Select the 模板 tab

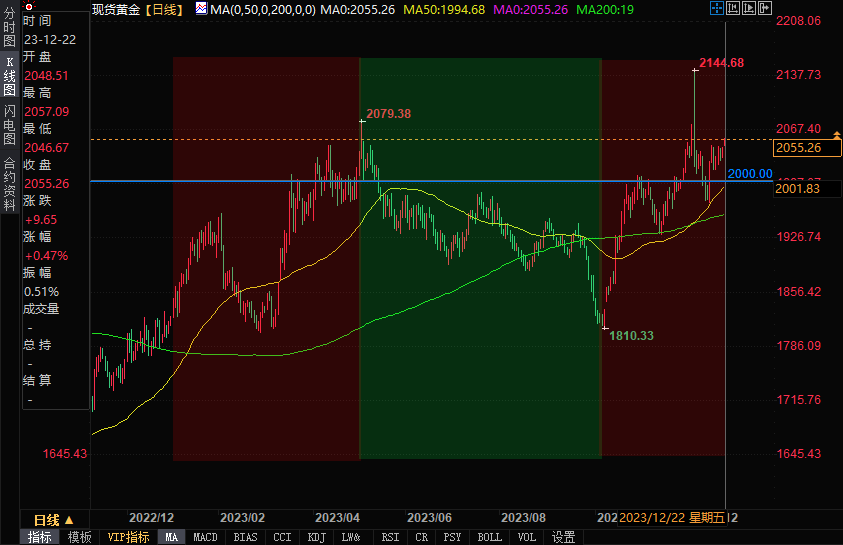(79, 537)
